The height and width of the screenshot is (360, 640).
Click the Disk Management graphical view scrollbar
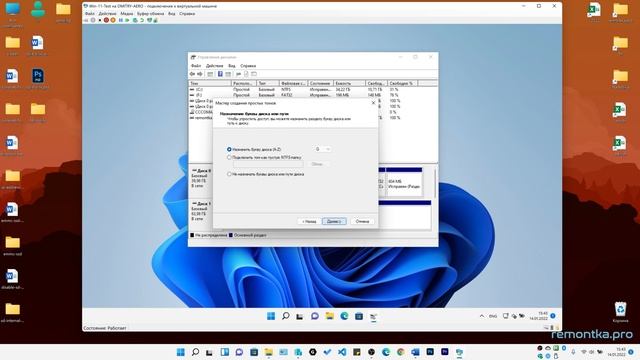point(435,184)
